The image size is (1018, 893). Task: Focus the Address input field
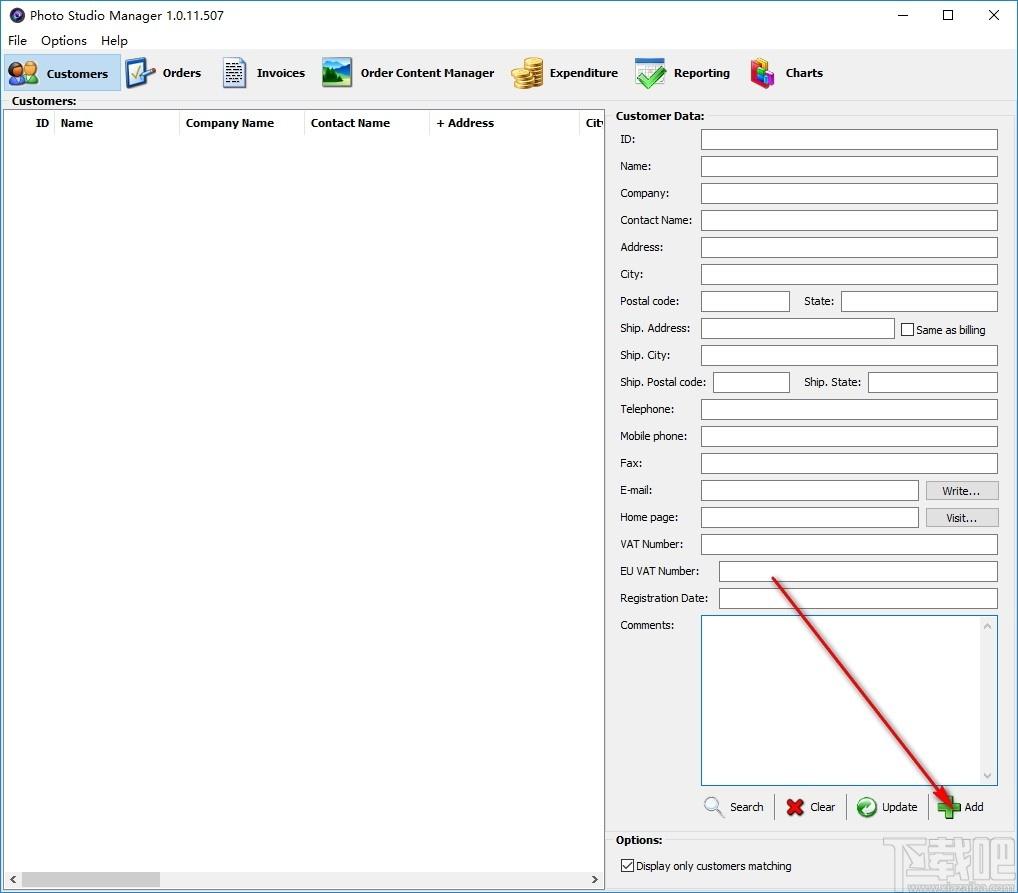tap(849, 247)
